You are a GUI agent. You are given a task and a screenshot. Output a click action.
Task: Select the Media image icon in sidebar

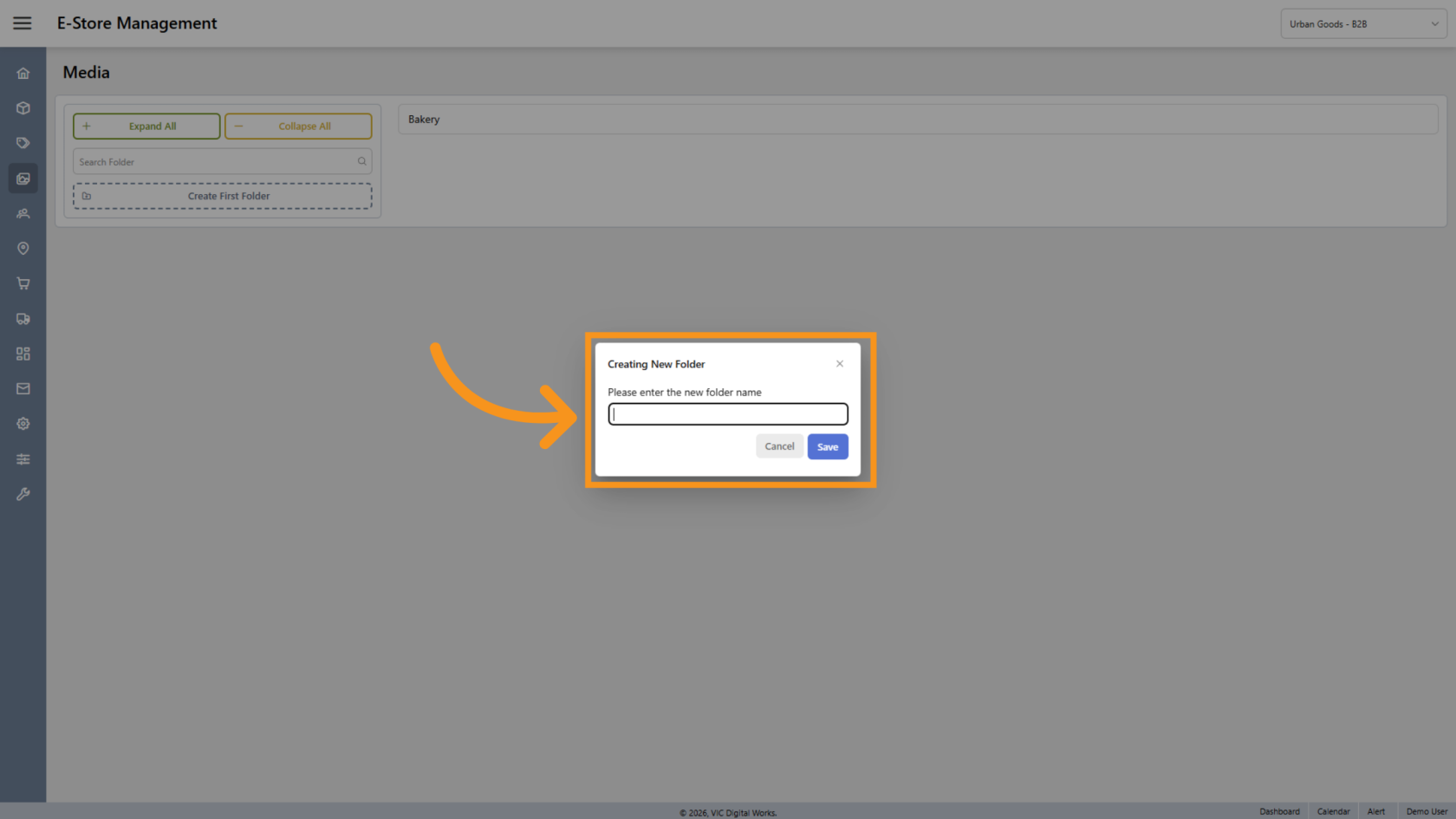click(x=23, y=179)
